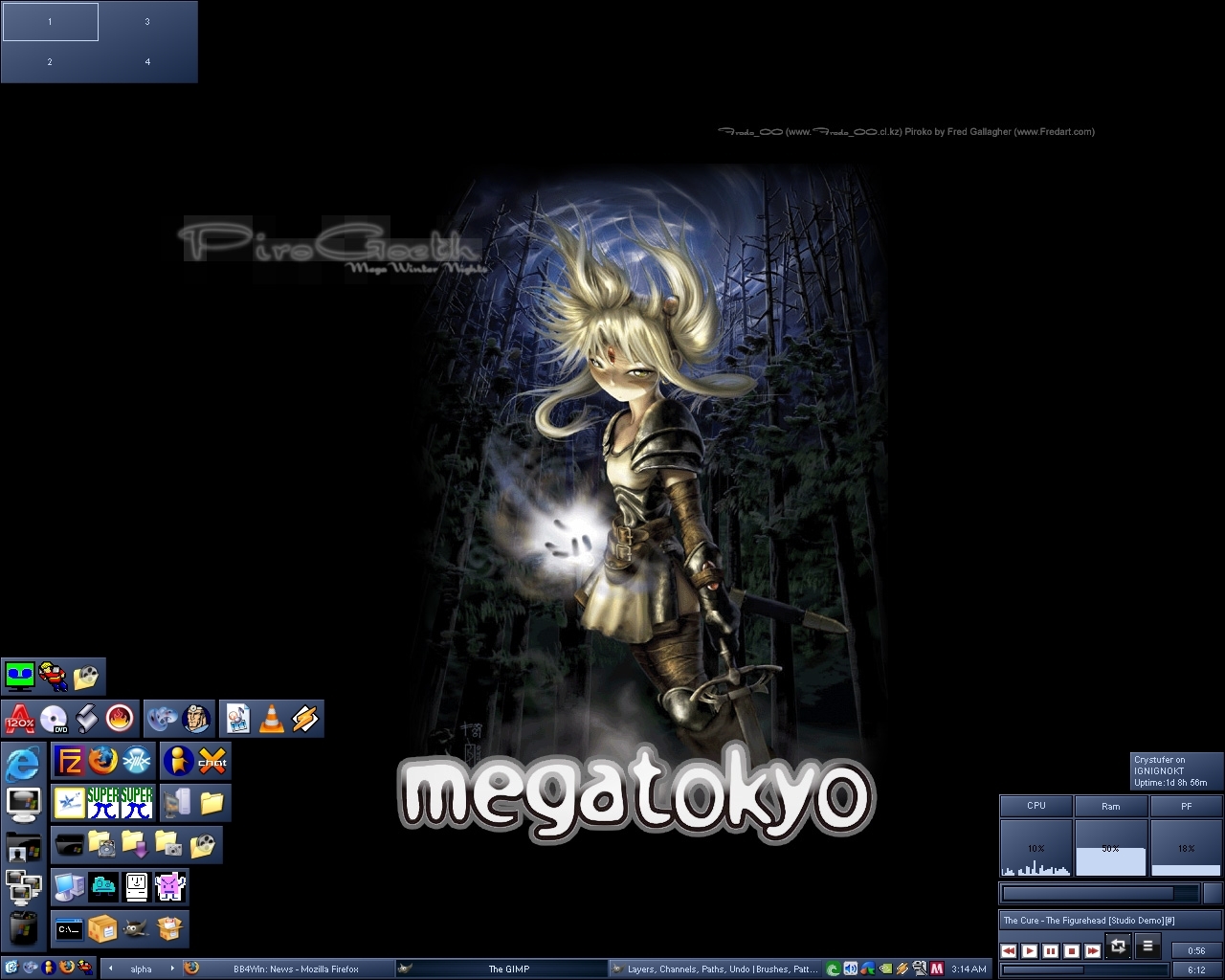Switch to workspace 1 in pager

(51, 22)
